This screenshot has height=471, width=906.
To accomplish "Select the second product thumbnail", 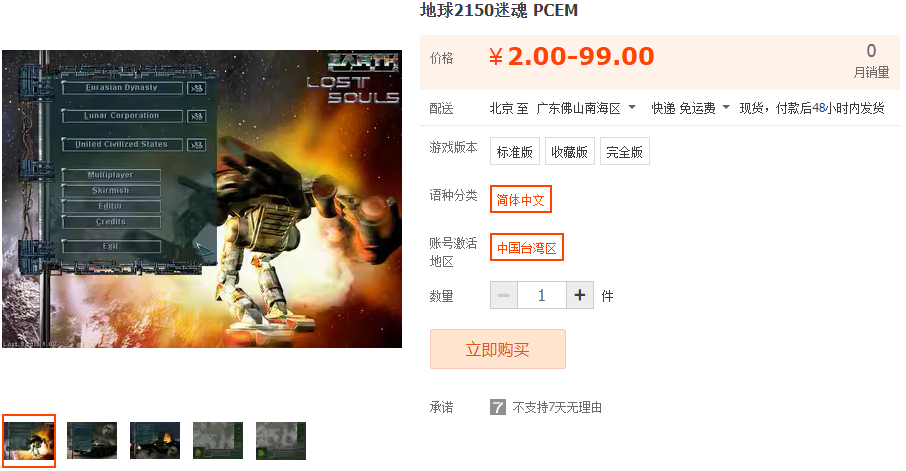I will tap(92, 440).
